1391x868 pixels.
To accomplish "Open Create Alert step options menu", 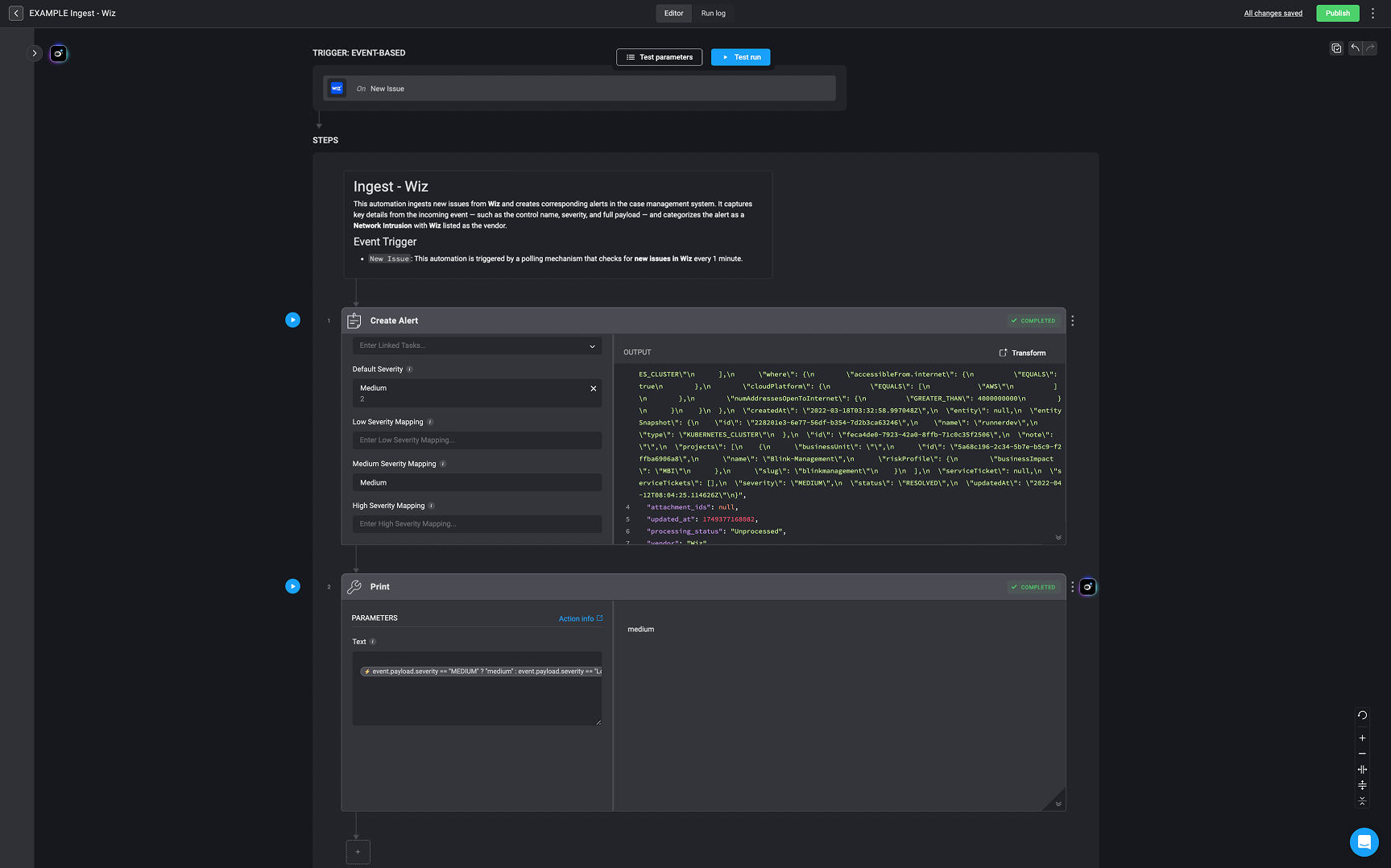I will 1072,320.
